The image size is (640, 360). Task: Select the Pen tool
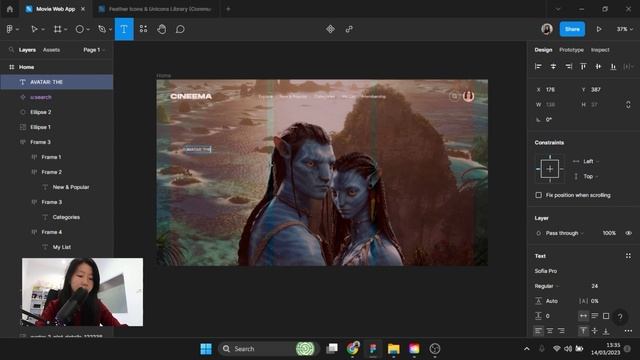click(x=102, y=29)
